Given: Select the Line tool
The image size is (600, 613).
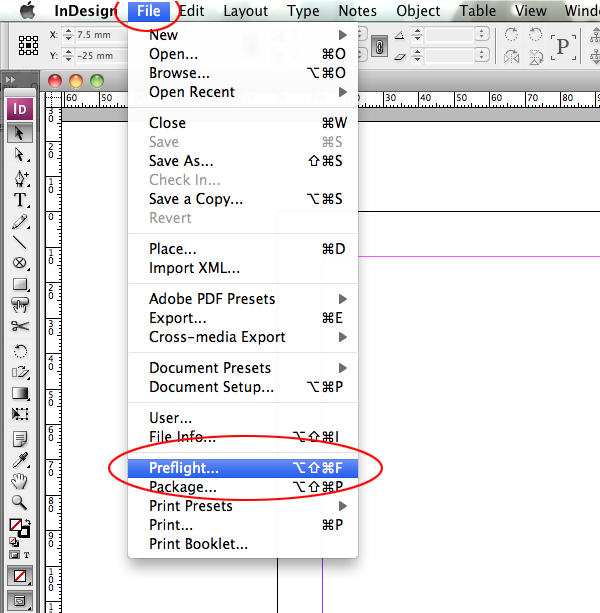Looking at the screenshot, I should [20, 243].
